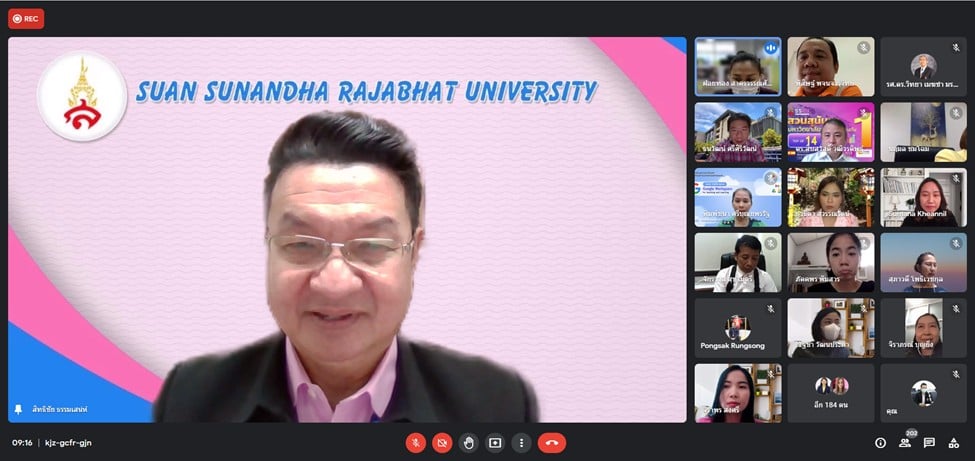Viewport: 975px width, 461px height.
Task: Expand the tile showing 184 other participants
Action: click(x=830, y=391)
